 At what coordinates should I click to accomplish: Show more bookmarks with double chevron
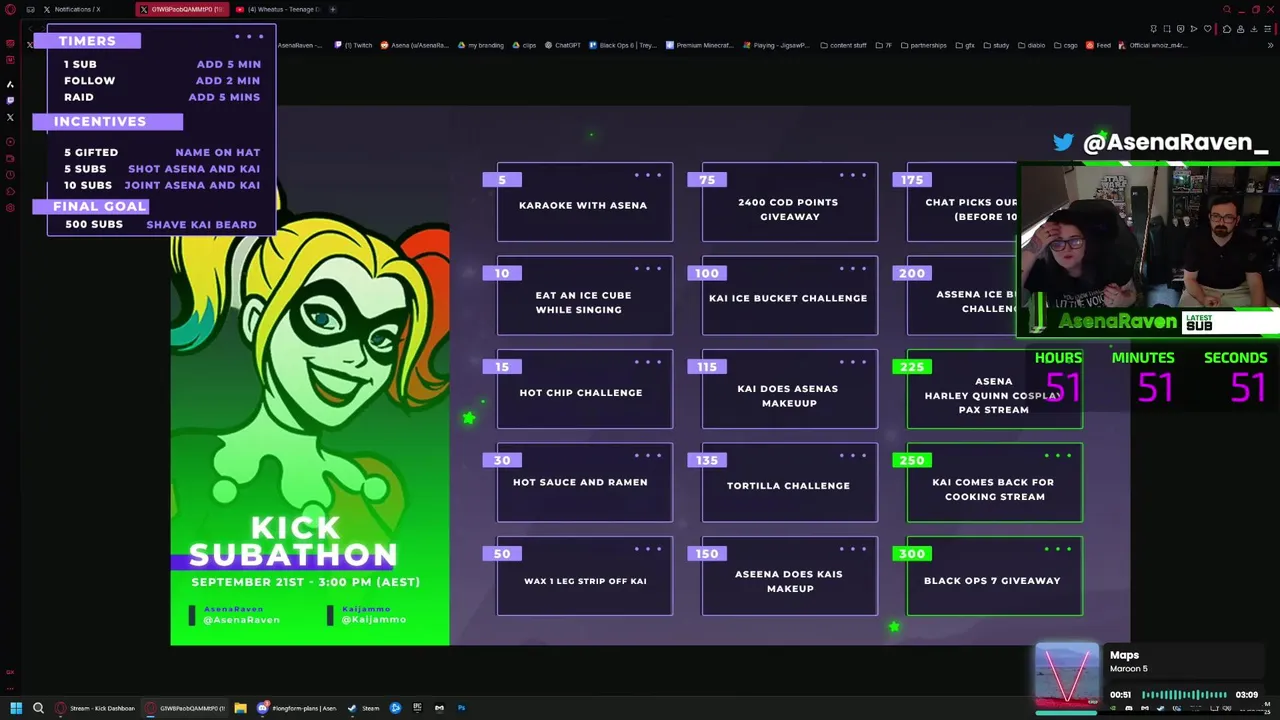coord(1271,45)
